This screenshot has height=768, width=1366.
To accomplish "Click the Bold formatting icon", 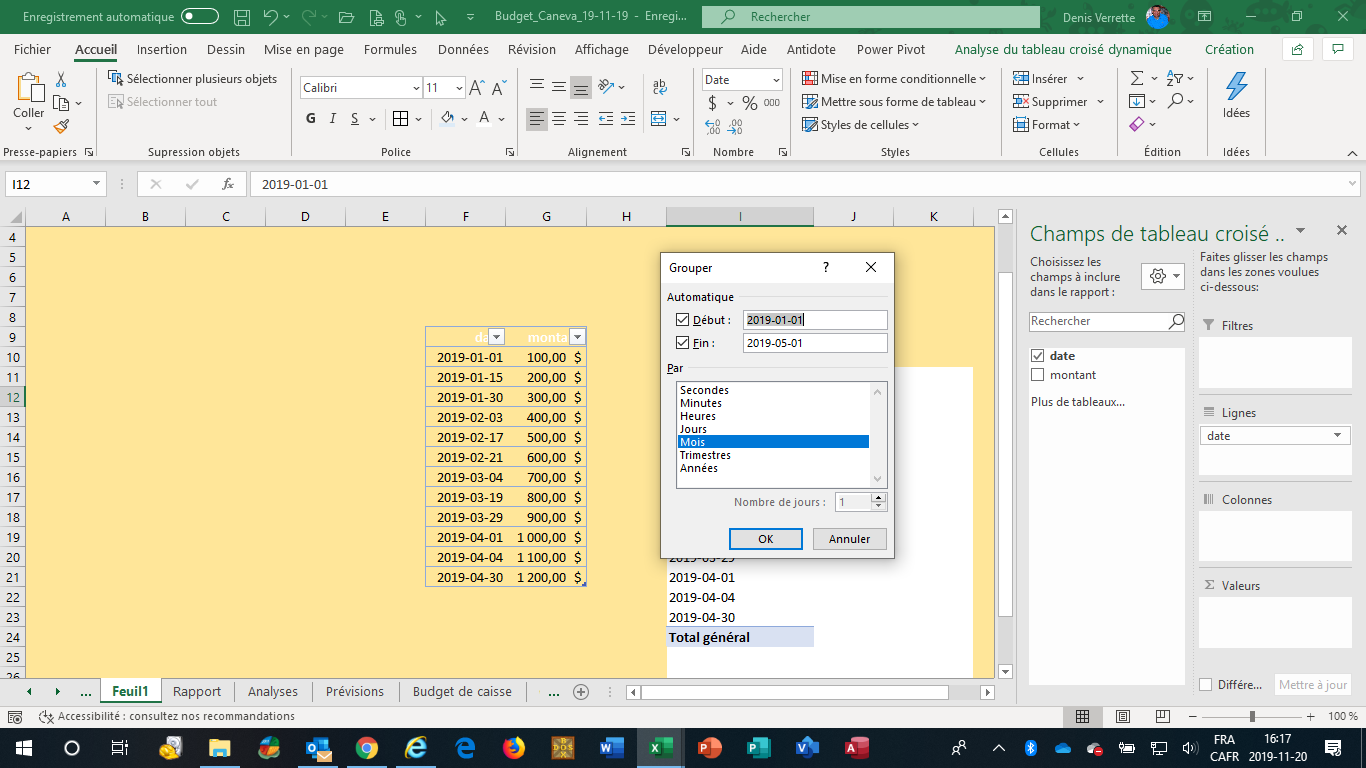I will (310, 119).
